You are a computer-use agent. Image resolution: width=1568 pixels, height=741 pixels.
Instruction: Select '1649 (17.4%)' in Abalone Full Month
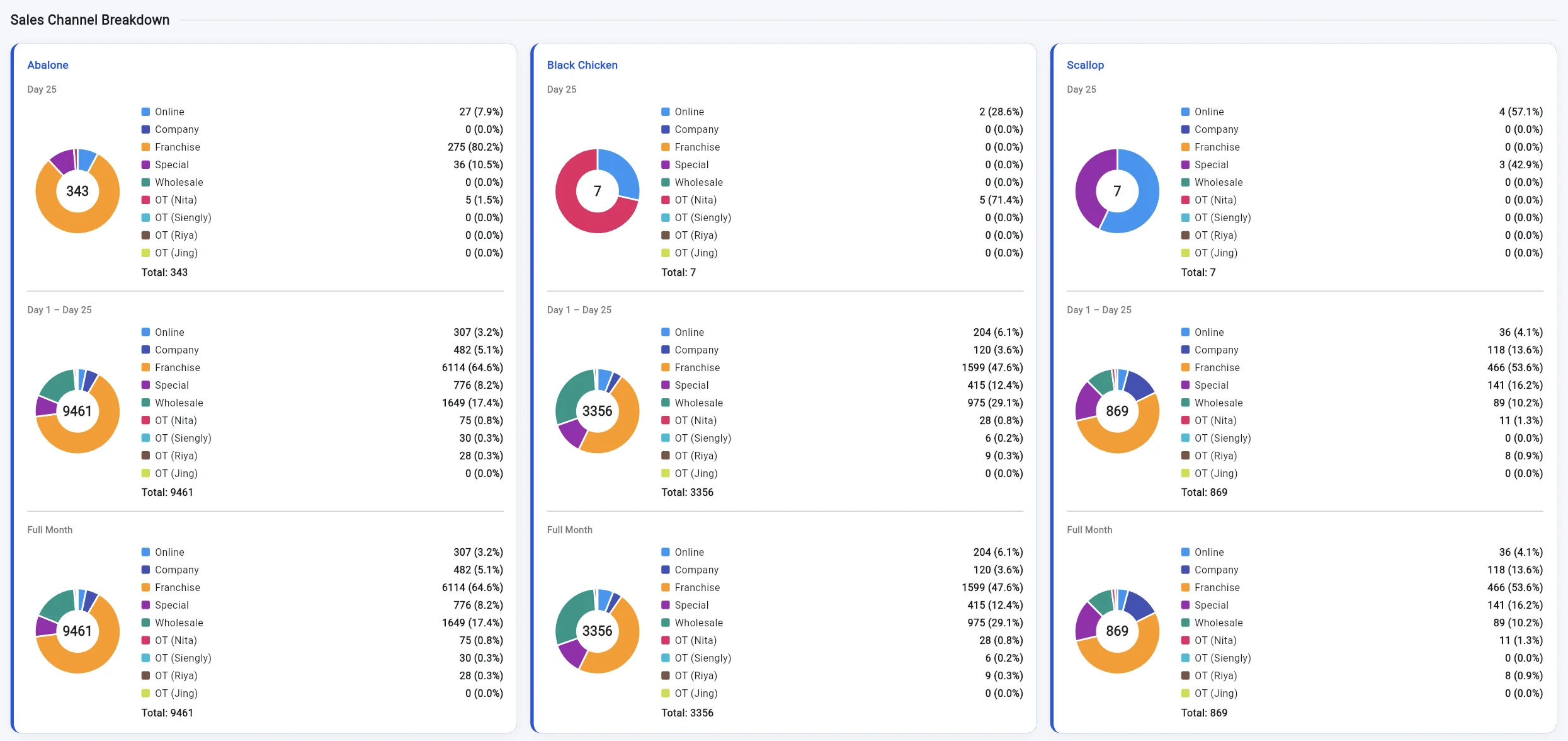coord(472,623)
